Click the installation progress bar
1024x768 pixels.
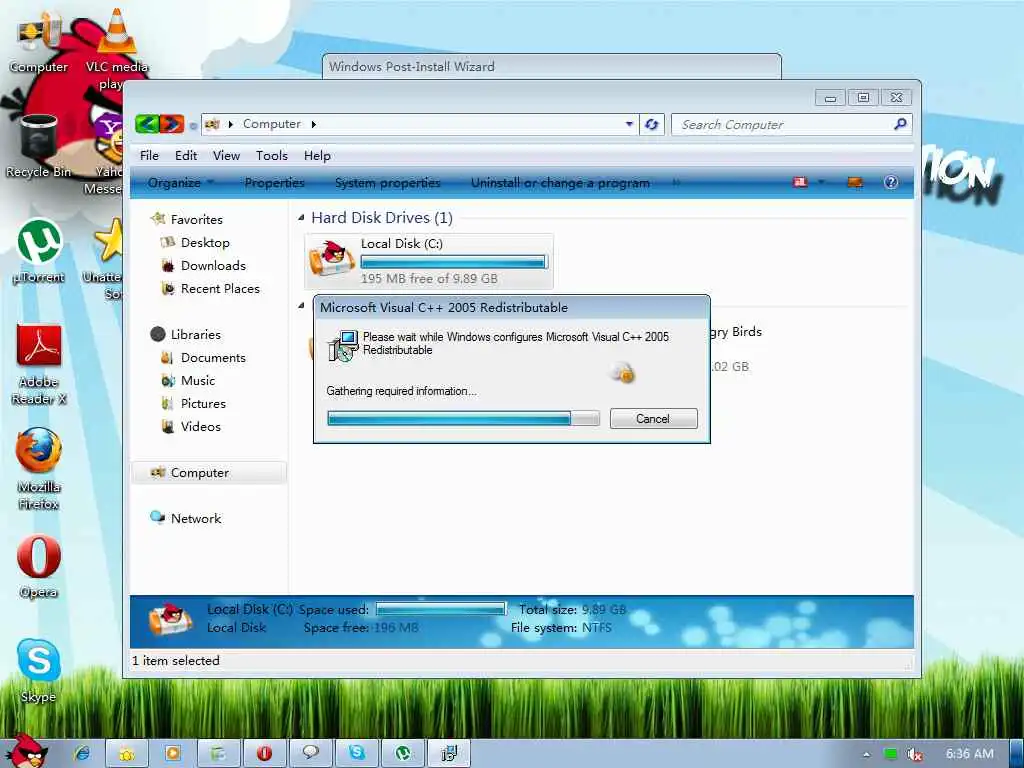(x=463, y=418)
